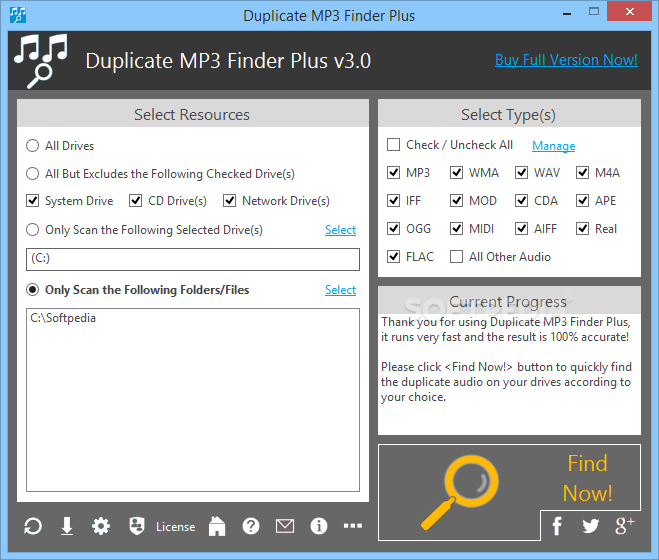Image resolution: width=659 pixels, height=560 pixels.
Task: Uncheck the System Drive checkbox
Action: click(x=32, y=201)
